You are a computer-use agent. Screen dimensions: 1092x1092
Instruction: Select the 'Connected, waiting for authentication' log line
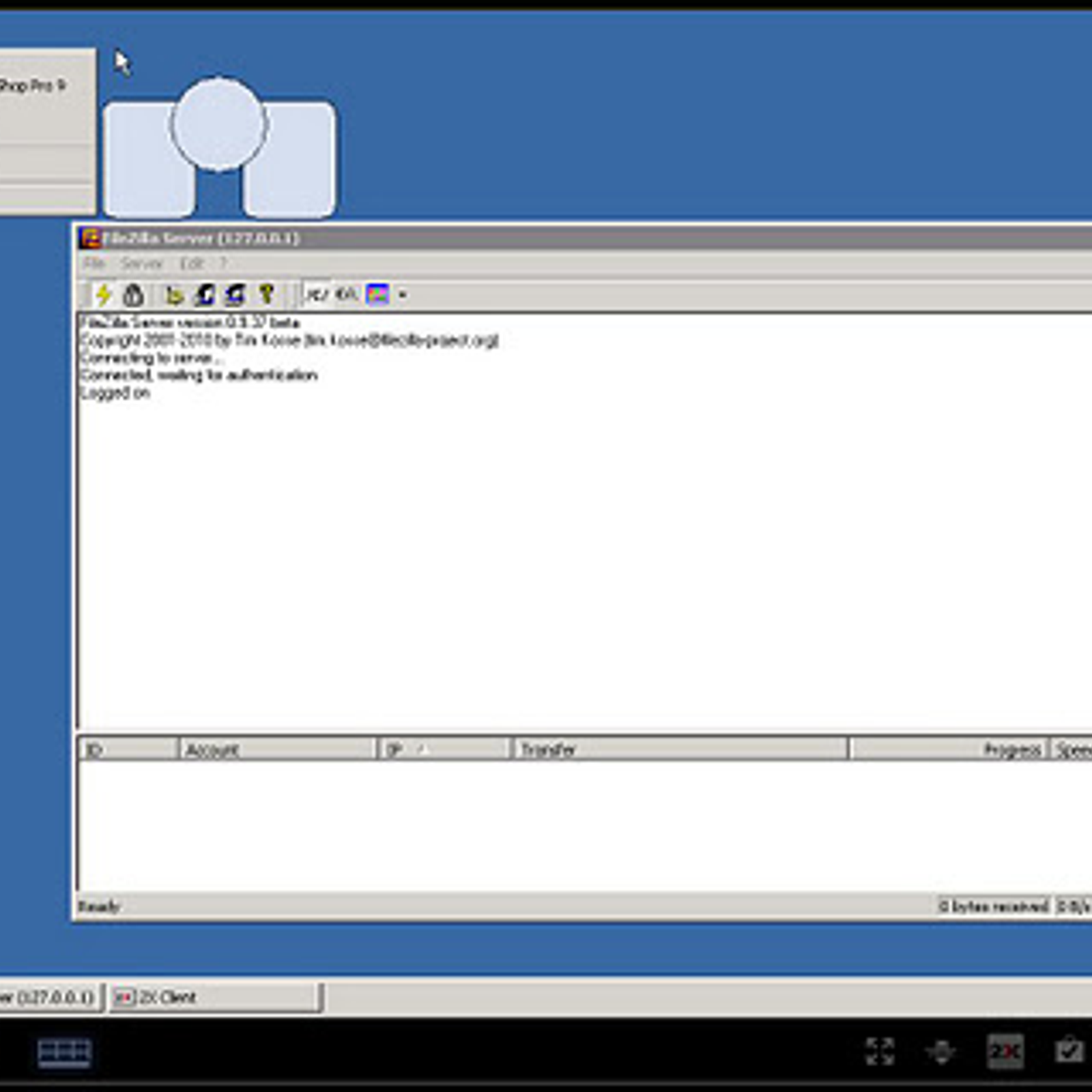[199, 375]
